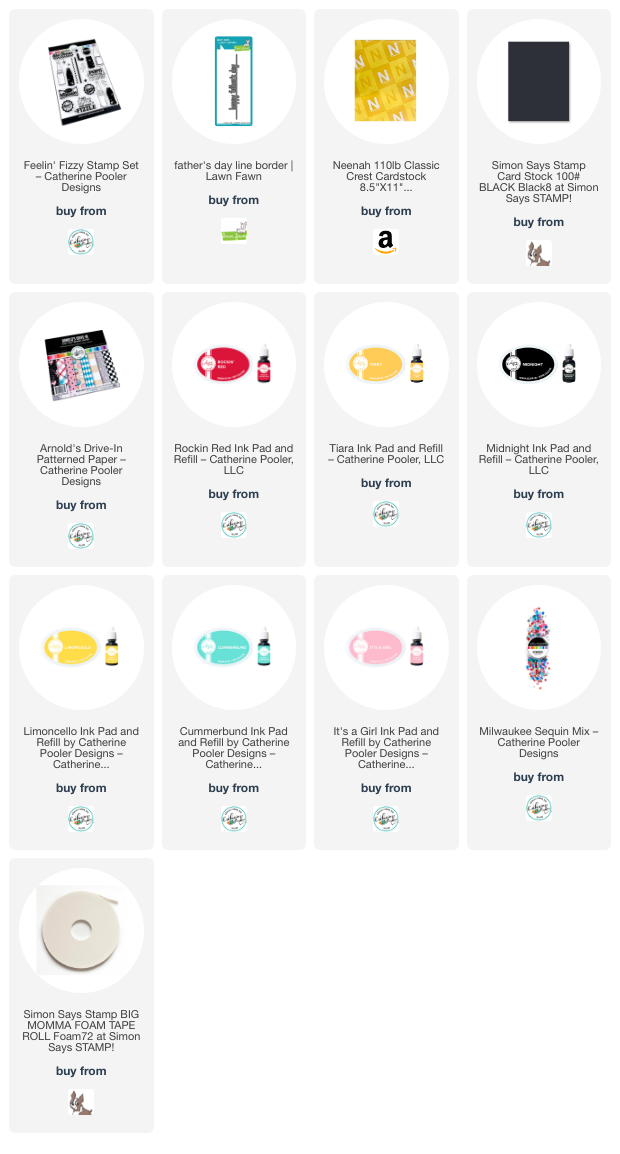This screenshot has height=1154, width=620.
Task: Click the store logo under Milwaukee Sequin Mix
Action: click(x=539, y=808)
